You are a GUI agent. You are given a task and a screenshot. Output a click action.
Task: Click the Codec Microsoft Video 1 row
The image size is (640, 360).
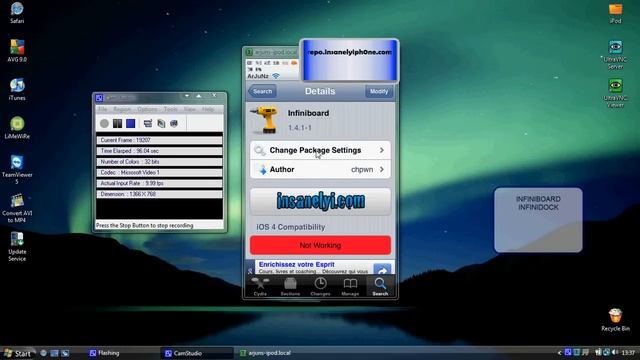(x=160, y=173)
